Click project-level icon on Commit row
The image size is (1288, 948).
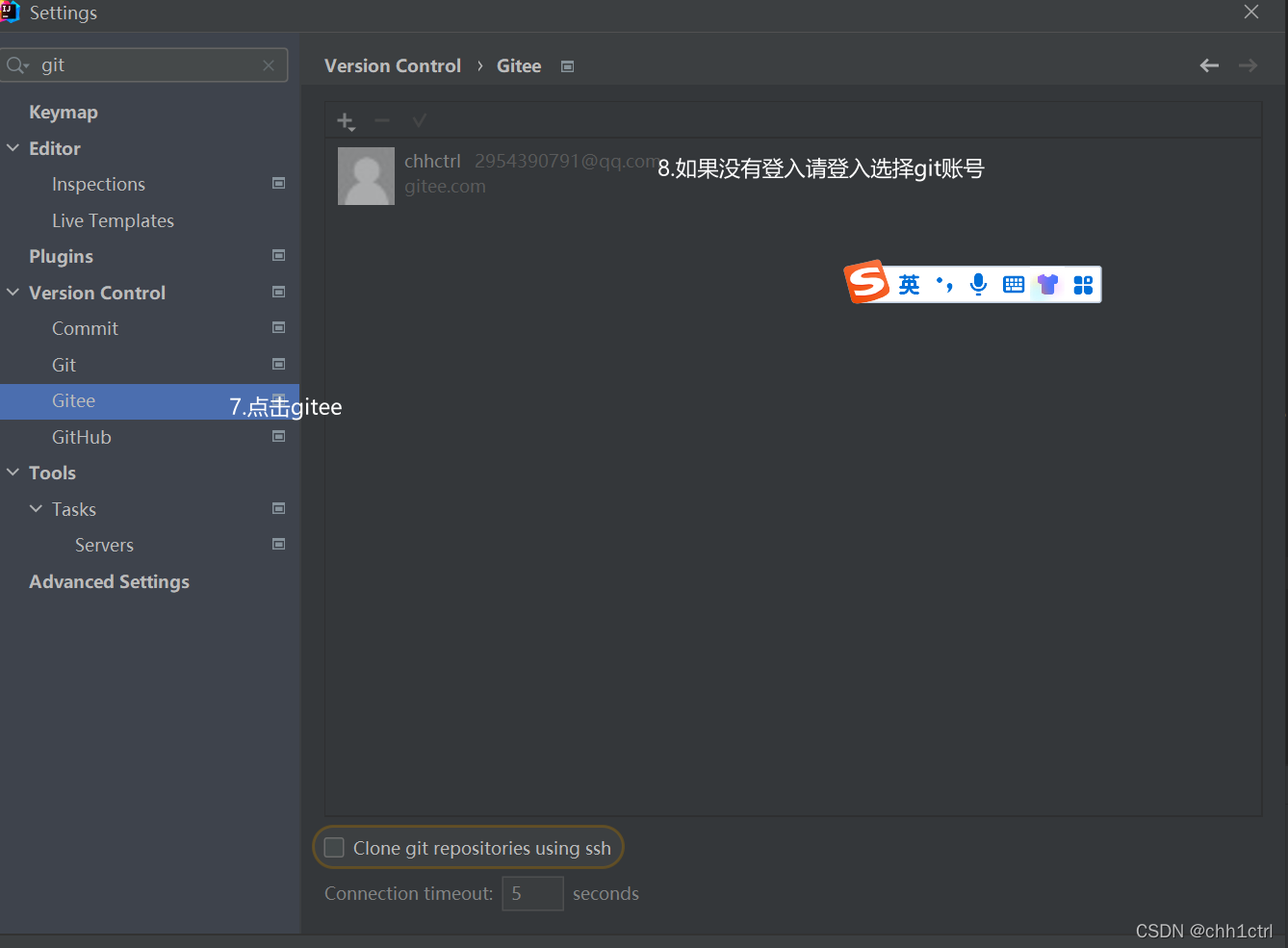pyautogui.click(x=279, y=327)
